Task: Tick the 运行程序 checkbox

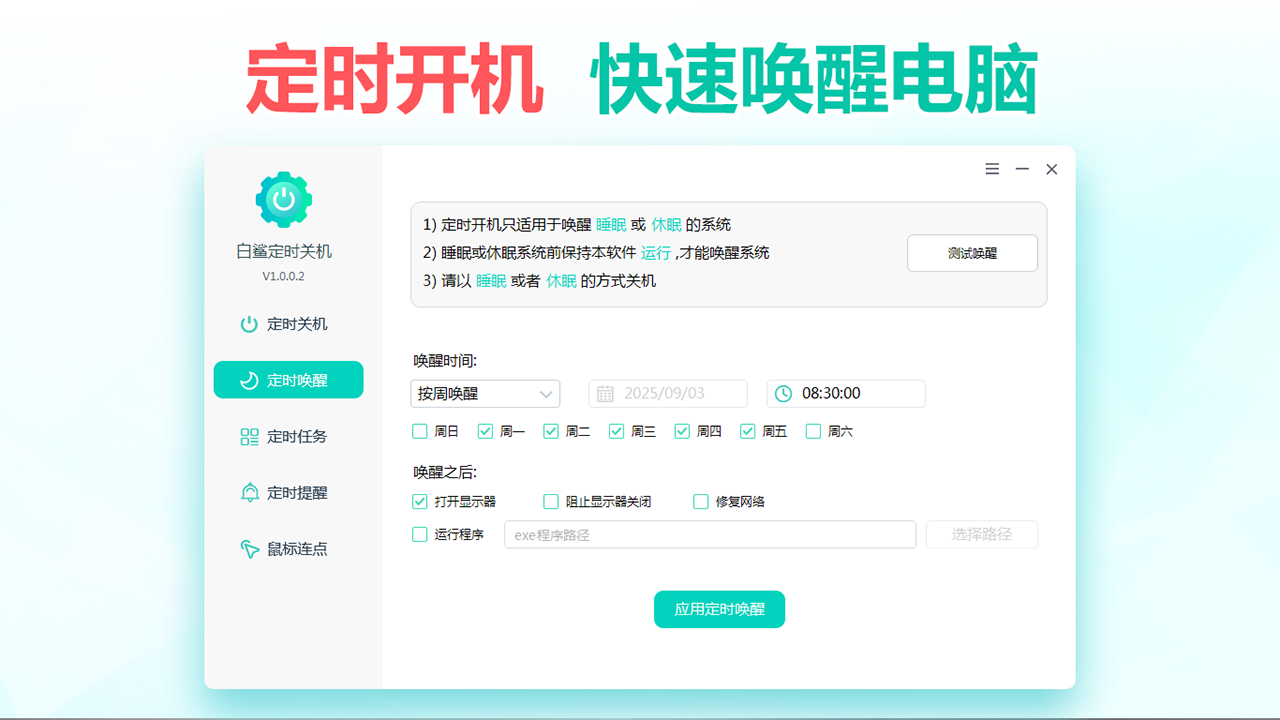Action: 420,534
